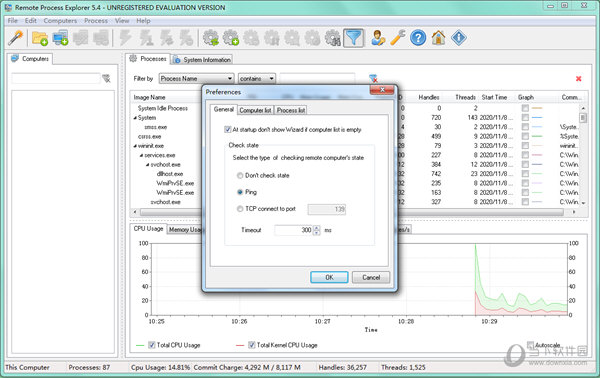The width and height of the screenshot is (600, 378).
Task: Confirm Preferences with the OK button
Action: pyautogui.click(x=329, y=277)
